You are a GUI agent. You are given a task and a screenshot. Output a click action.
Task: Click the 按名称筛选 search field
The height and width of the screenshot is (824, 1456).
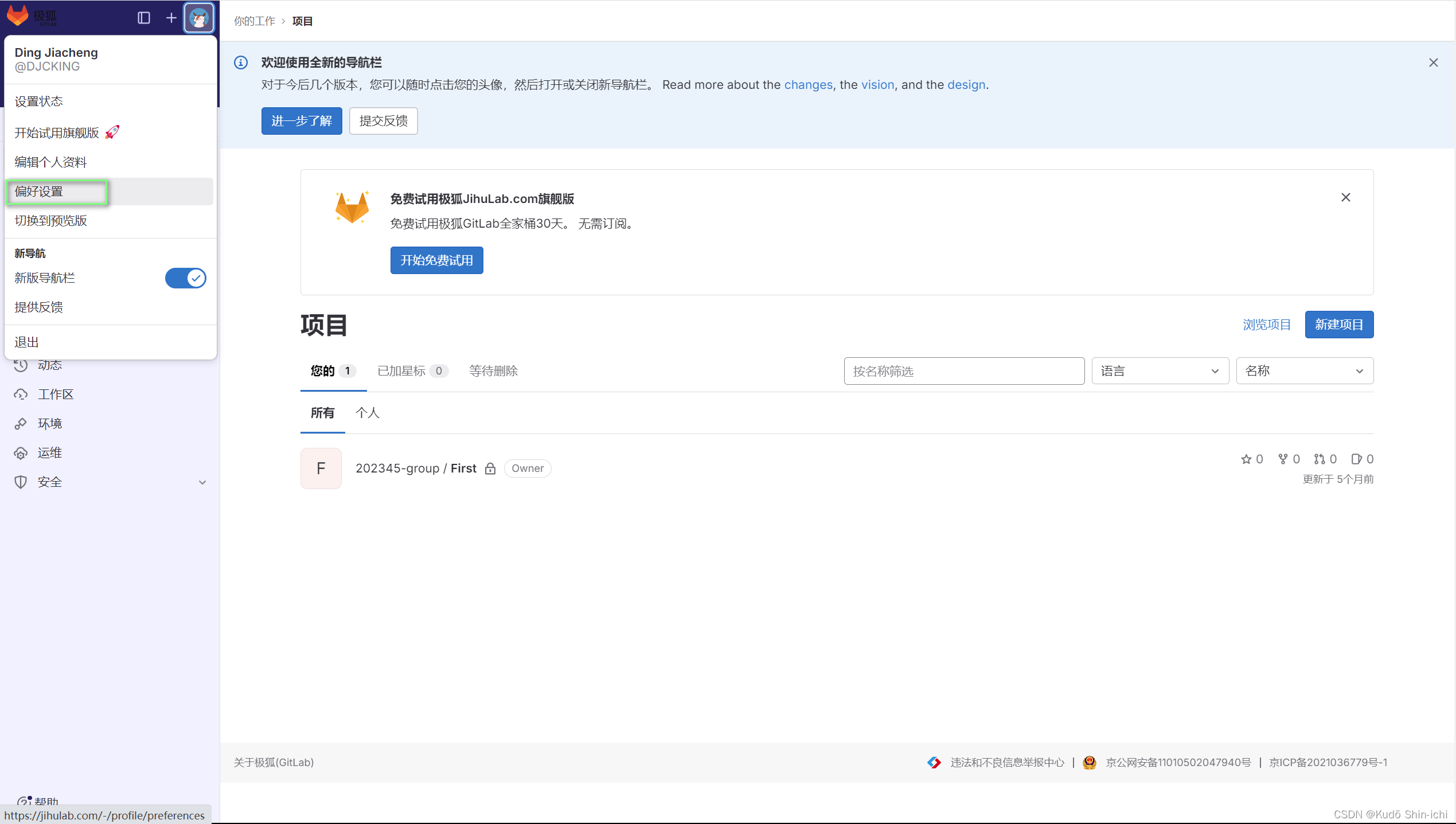(x=963, y=371)
